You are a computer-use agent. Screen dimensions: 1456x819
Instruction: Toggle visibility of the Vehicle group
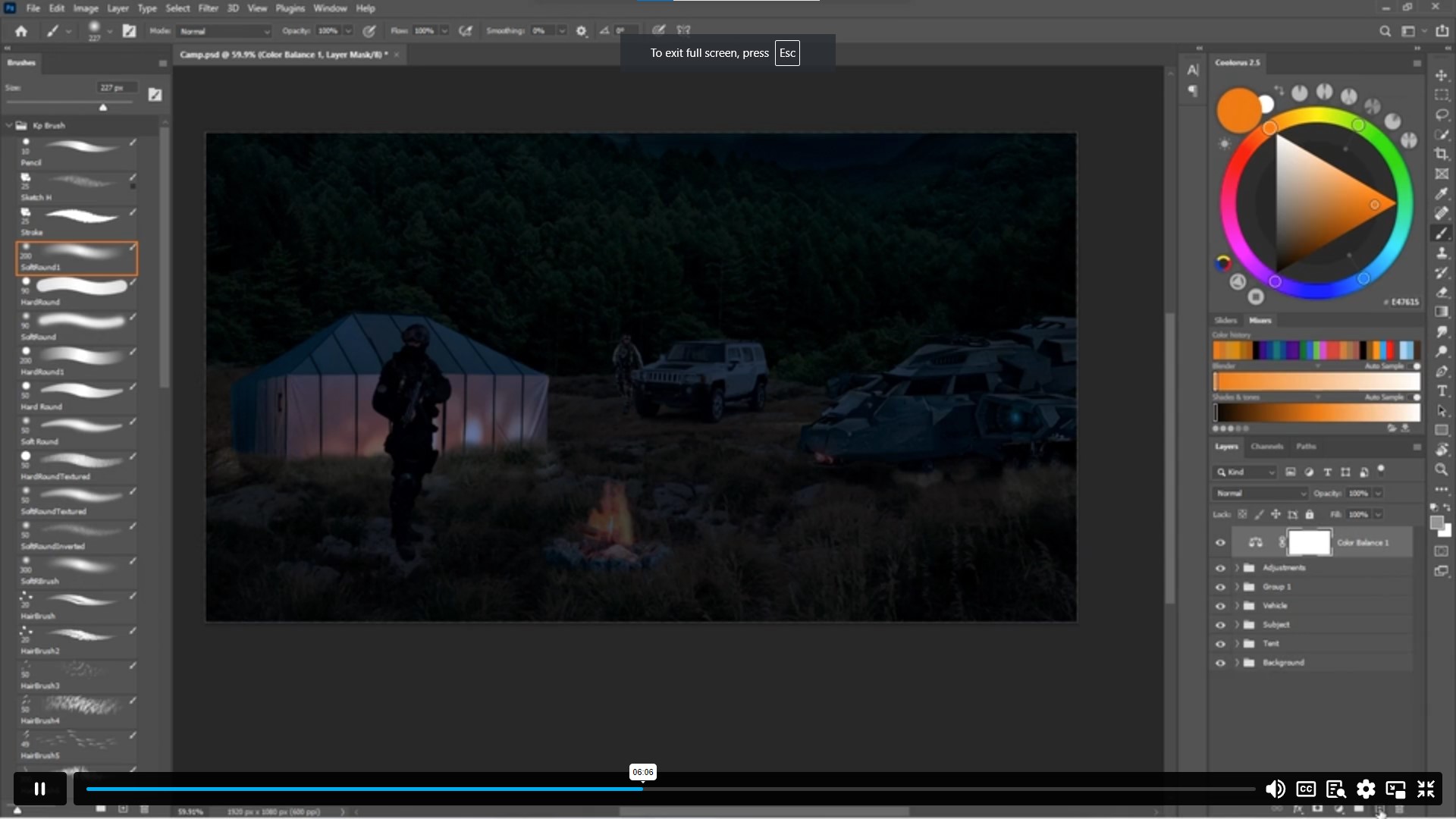point(1221,606)
